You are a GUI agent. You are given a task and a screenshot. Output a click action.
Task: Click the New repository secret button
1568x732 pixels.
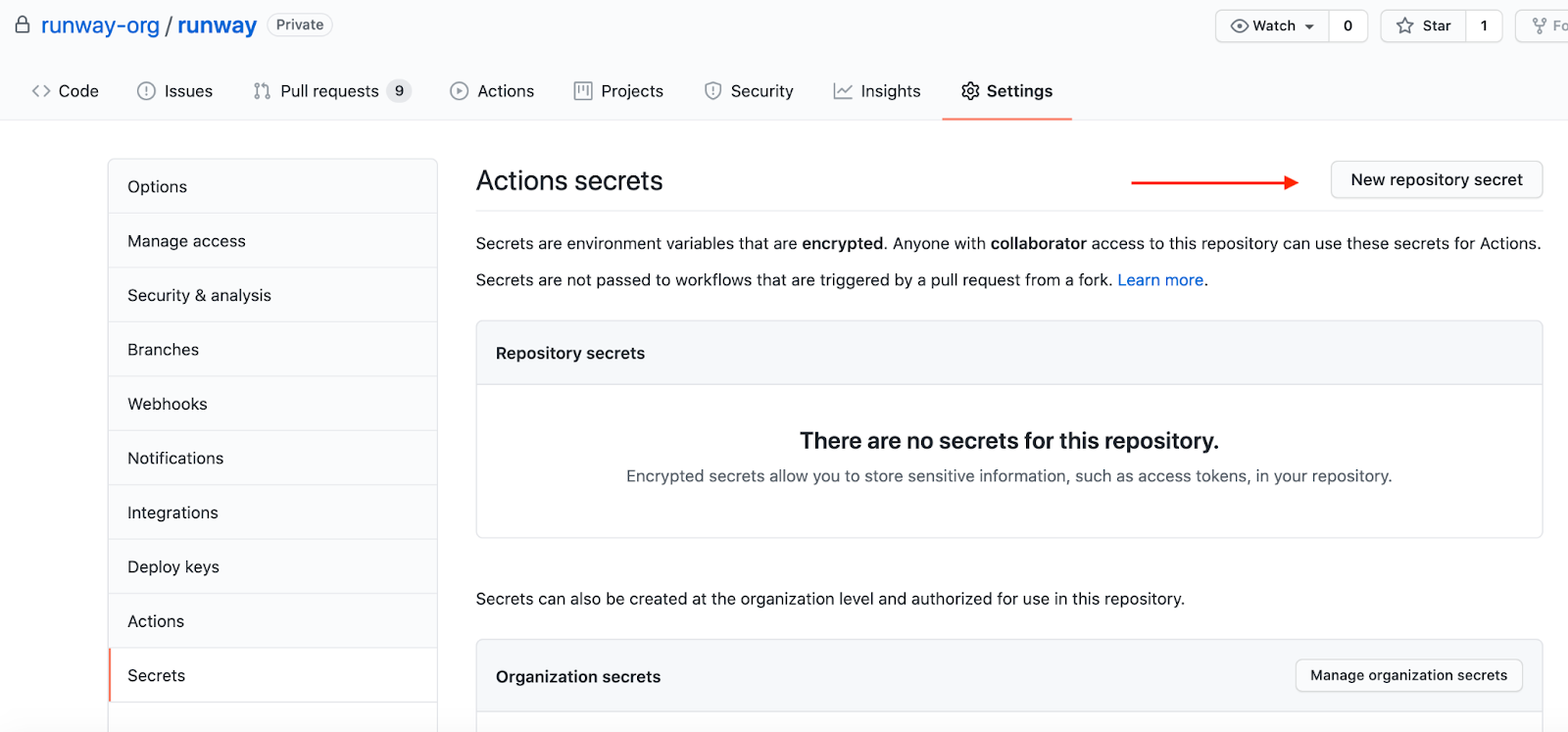1437,179
